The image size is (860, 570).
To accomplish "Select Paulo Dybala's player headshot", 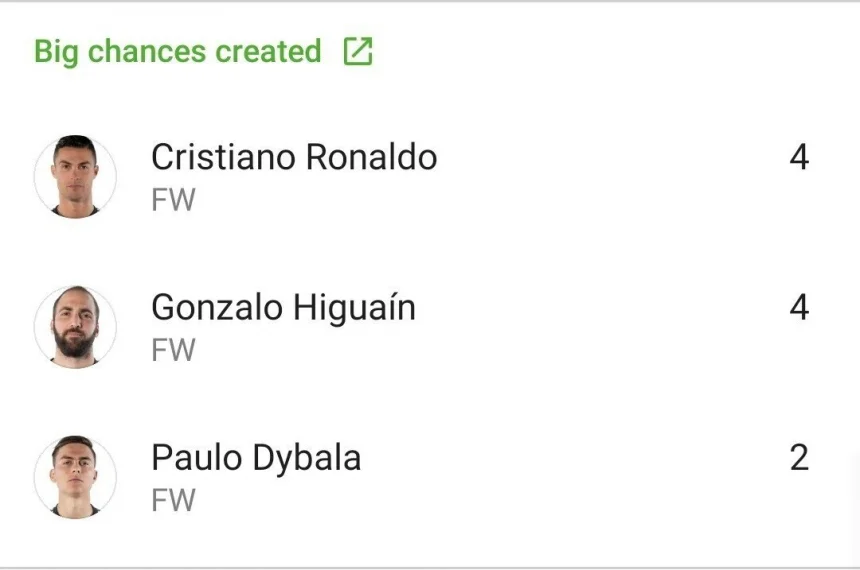I will pyautogui.click(x=75, y=477).
